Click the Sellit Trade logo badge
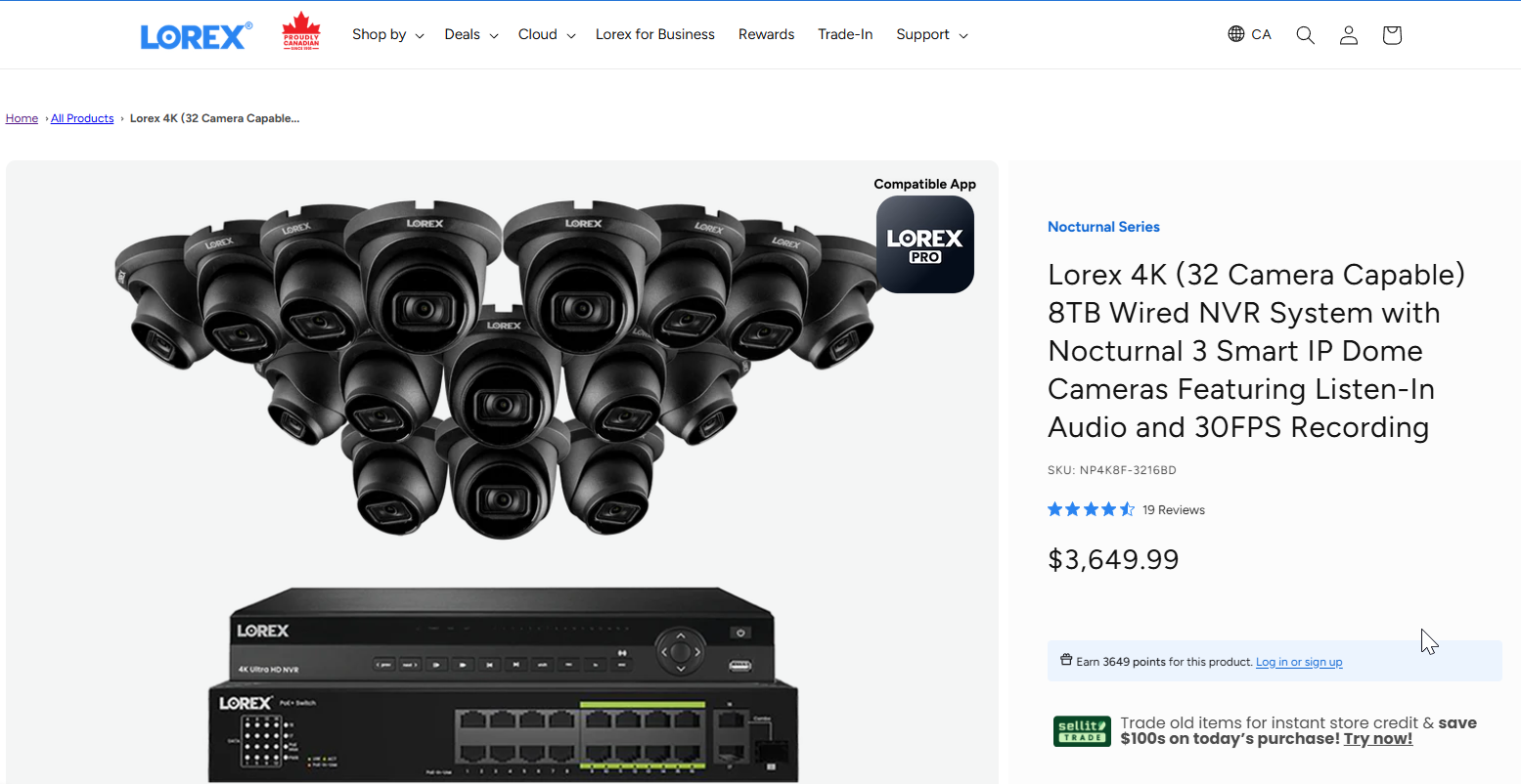This screenshot has height=784, width=1521. pos(1082,731)
